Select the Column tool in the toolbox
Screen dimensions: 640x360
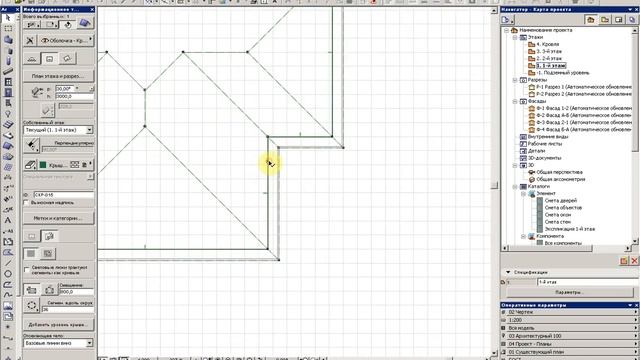click(8, 61)
